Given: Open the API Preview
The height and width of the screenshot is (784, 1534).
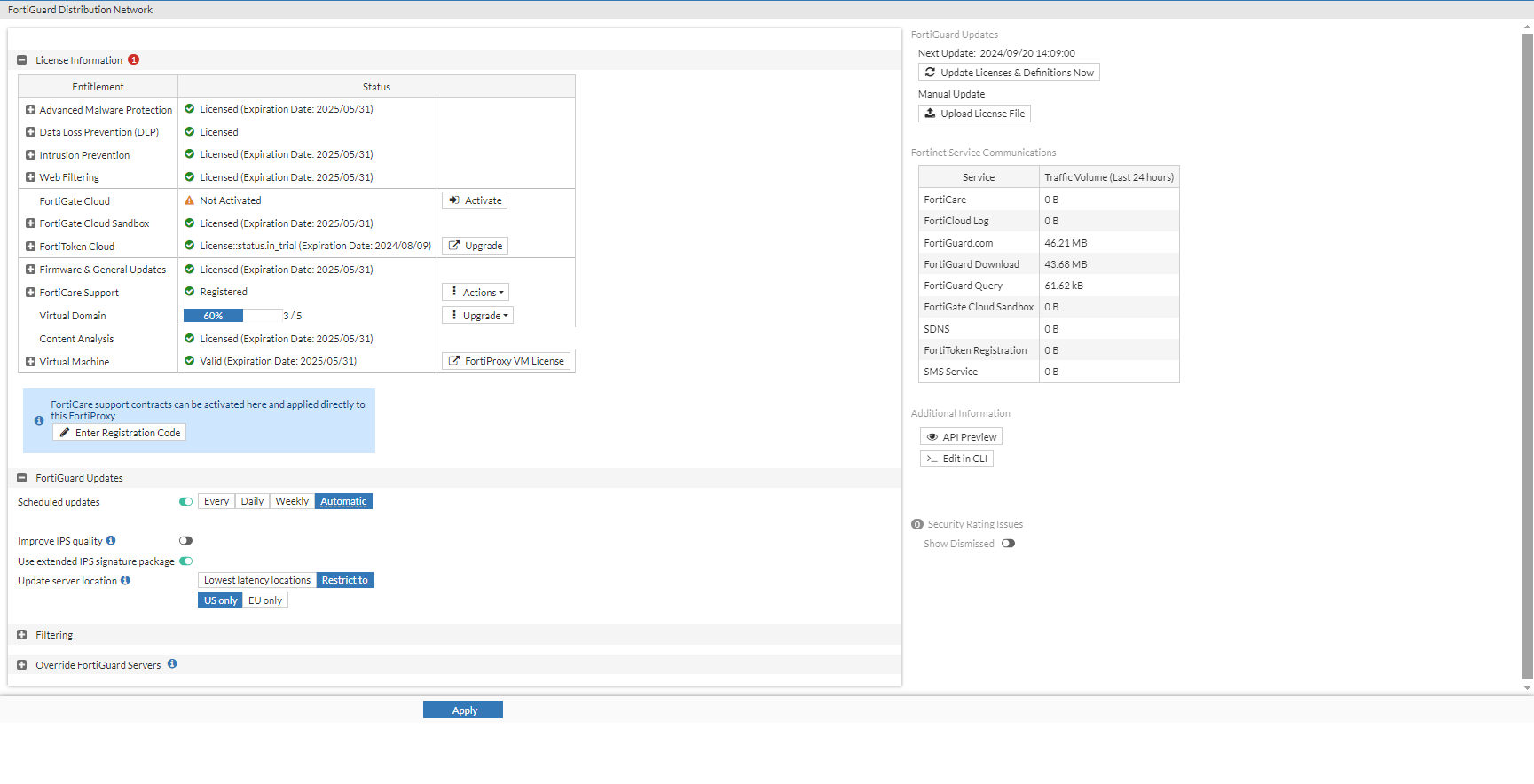Looking at the screenshot, I should click(962, 437).
